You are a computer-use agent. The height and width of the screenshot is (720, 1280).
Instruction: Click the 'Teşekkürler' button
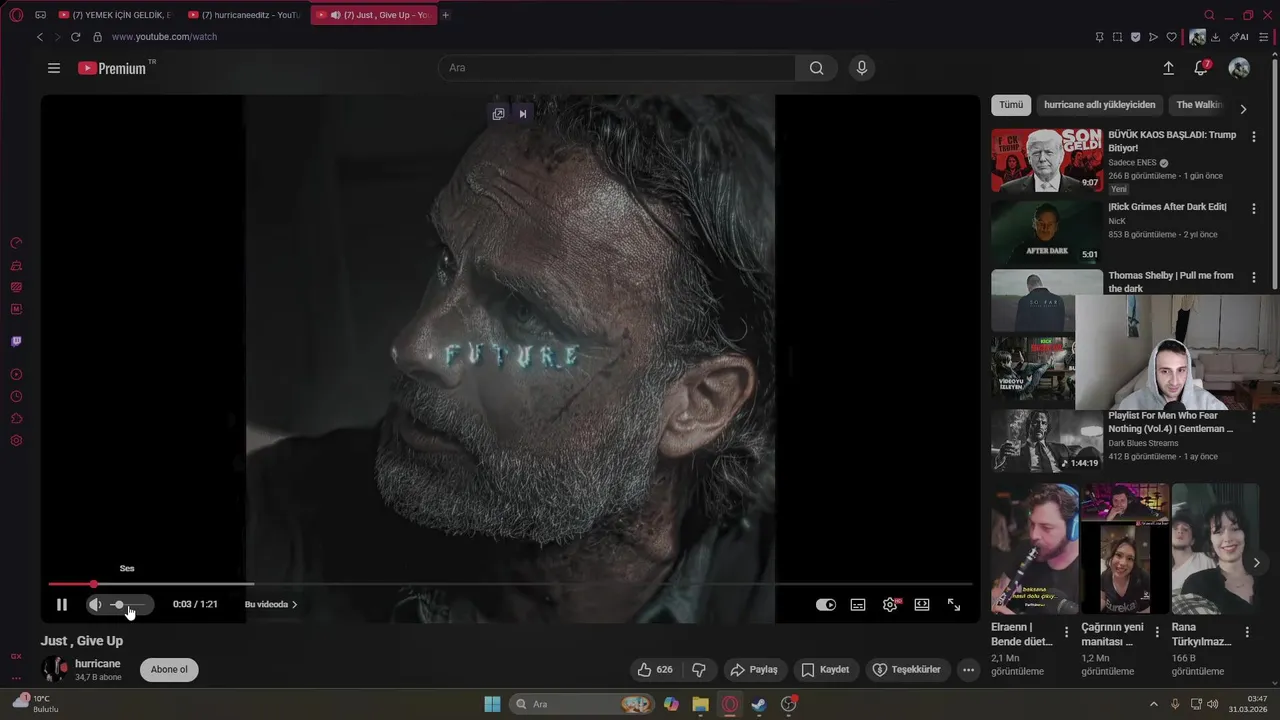tap(907, 670)
